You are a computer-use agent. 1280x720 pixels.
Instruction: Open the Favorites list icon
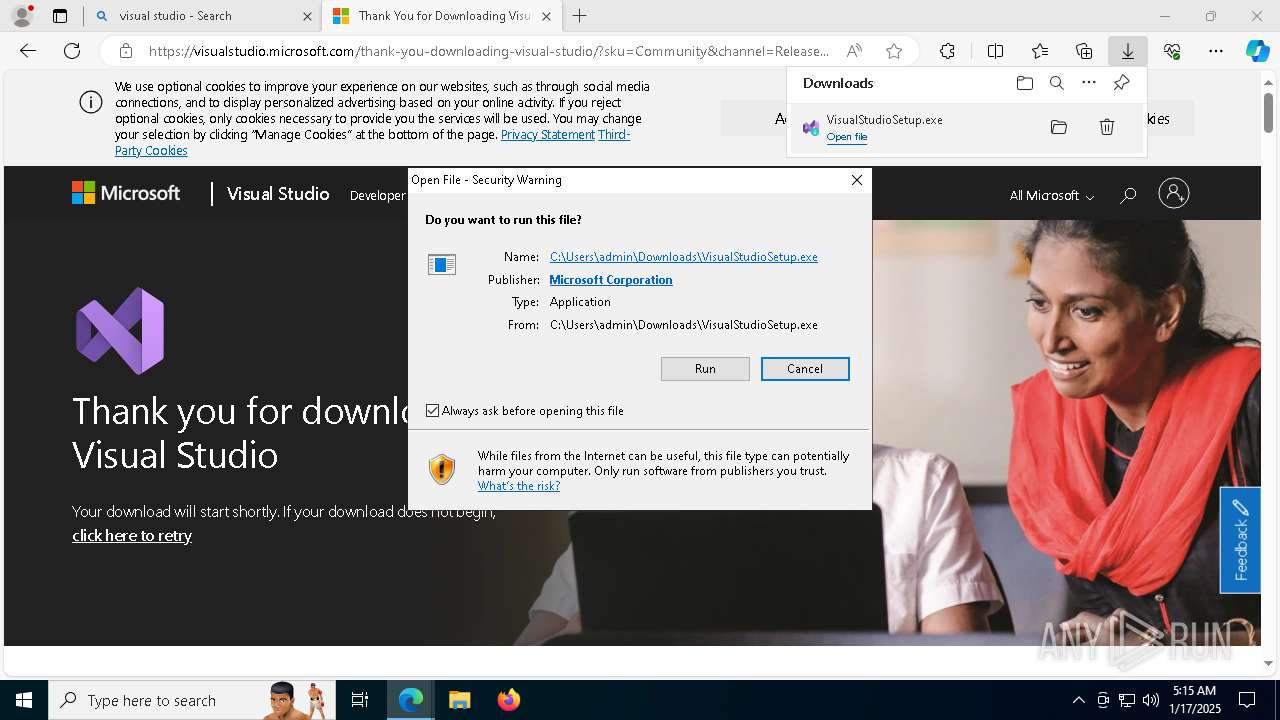pyautogui.click(x=1040, y=51)
